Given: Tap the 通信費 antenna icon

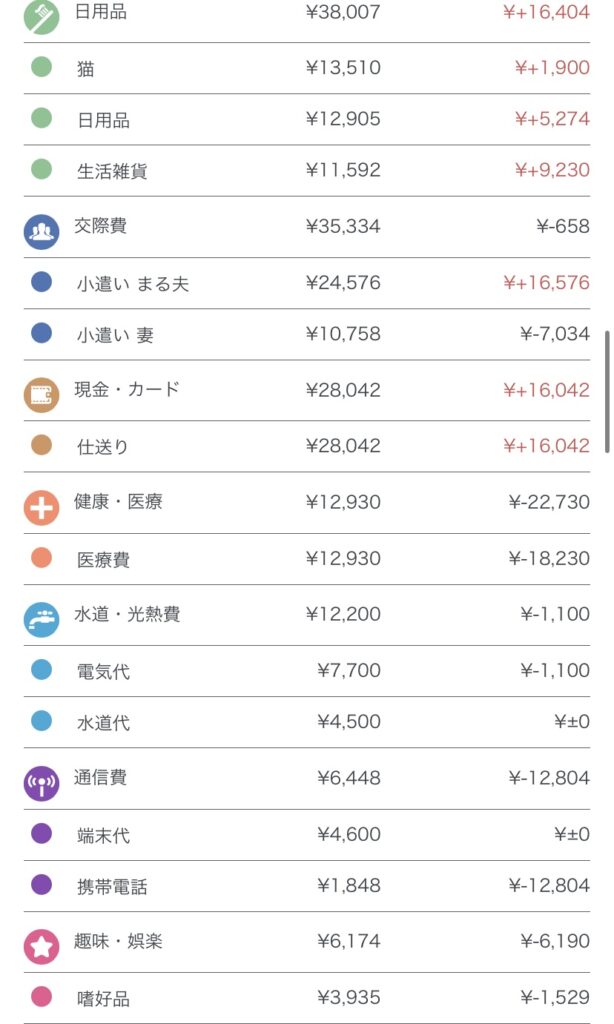Looking at the screenshot, I should click(41, 782).
